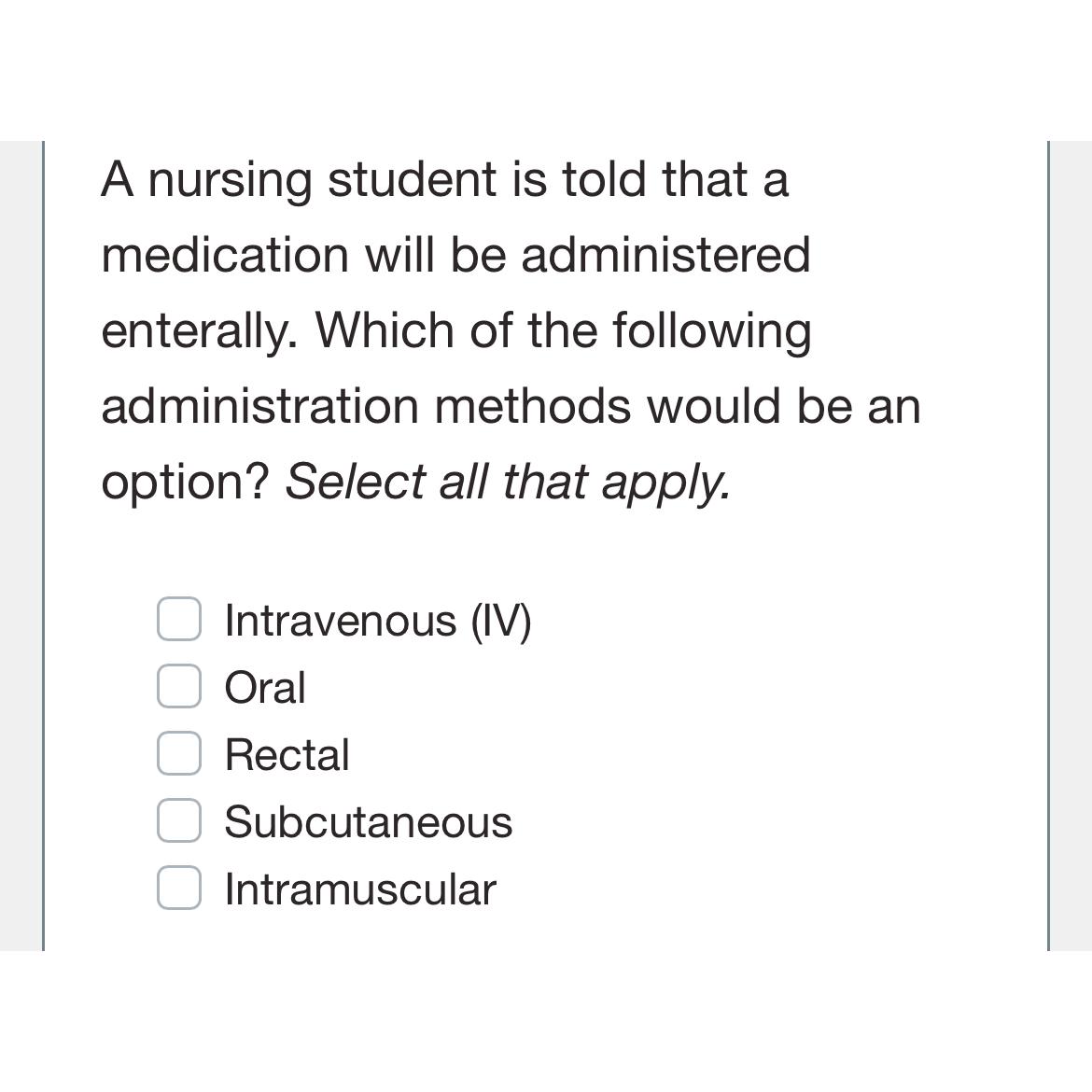Check the Subcutaneous checkbox

[179, 821]
